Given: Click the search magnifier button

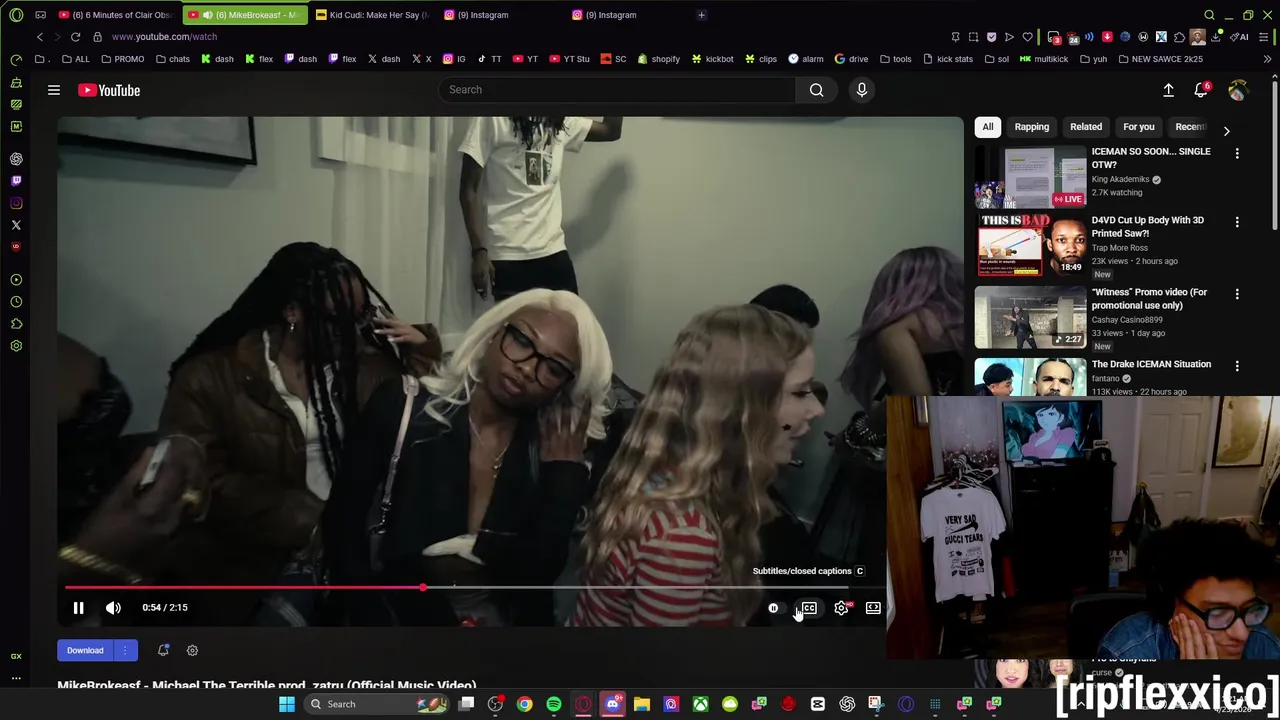Looking at the screenshot, I should (817, 90).
